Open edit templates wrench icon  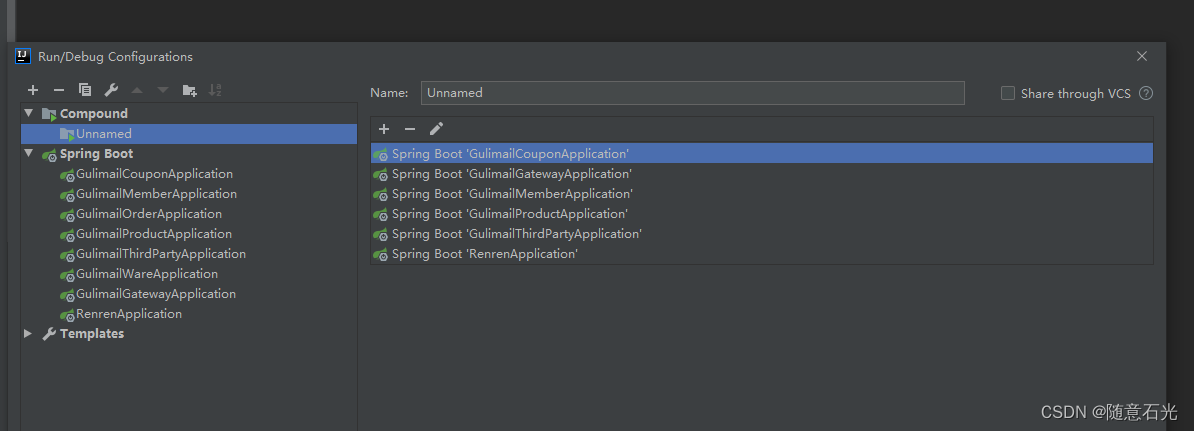point(111,90)
